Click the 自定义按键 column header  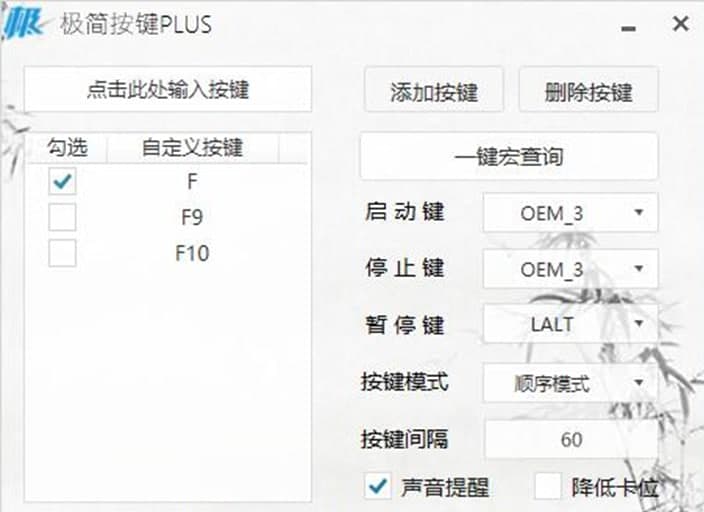click(x=192, y=148)
